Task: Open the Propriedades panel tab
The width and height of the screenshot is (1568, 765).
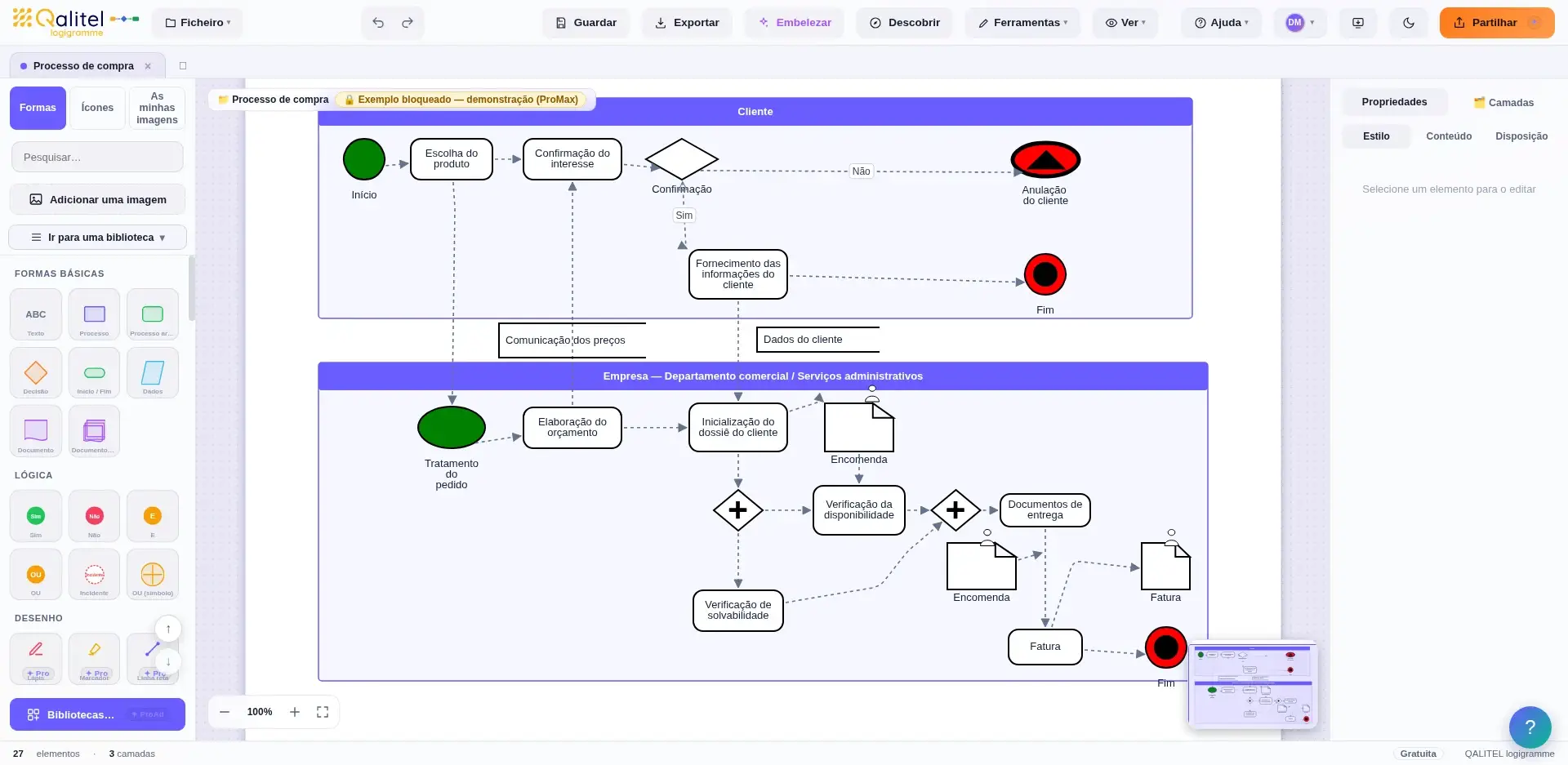Action: [x=1394, y=102]
